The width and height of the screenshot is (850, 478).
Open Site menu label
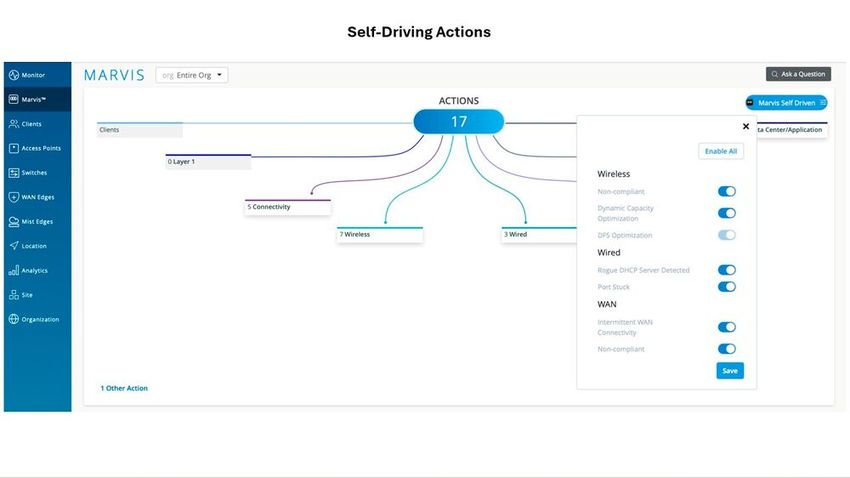point(27,295)
